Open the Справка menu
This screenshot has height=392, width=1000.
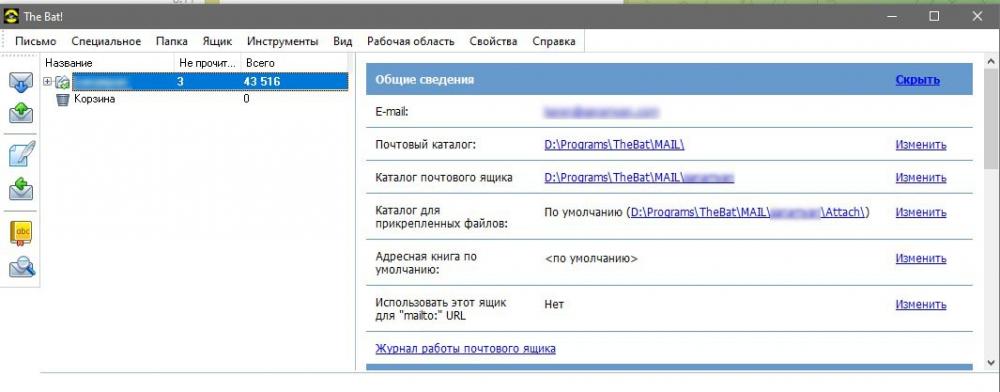pyautogui.click(x=554, y=41)
